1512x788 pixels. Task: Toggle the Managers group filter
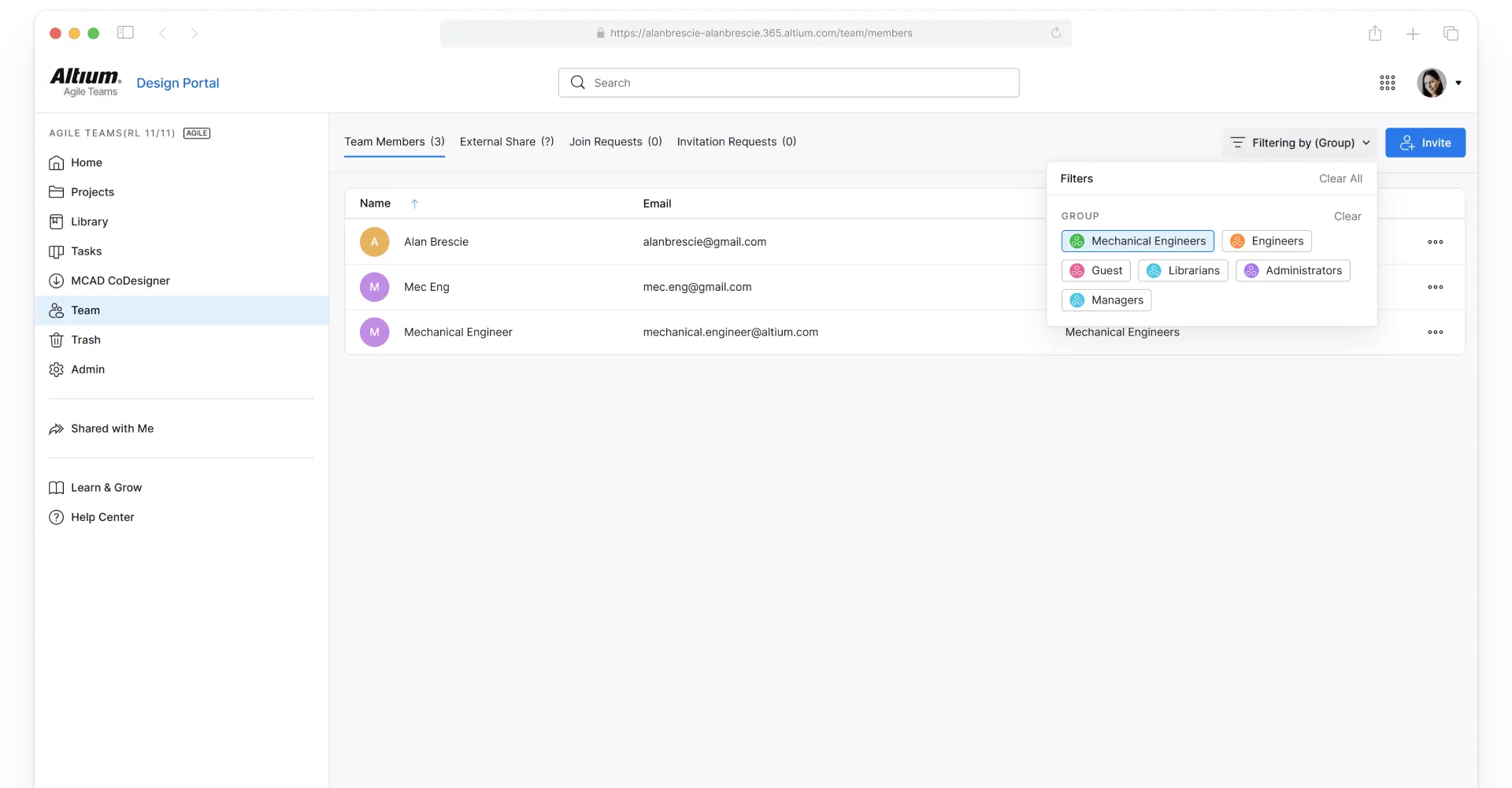click(x=1106, y=300)
